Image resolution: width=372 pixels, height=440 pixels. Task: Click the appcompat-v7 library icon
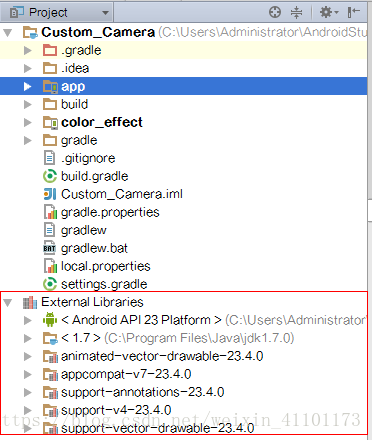pos(50,375)
